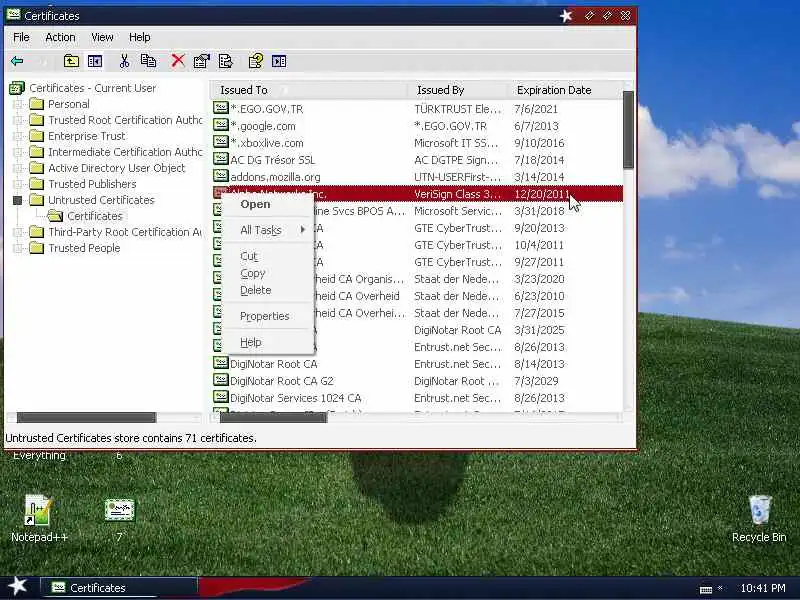Click the Copy icon in the toolbar
This screenshot has width=800, height=600.
(148, 61)
